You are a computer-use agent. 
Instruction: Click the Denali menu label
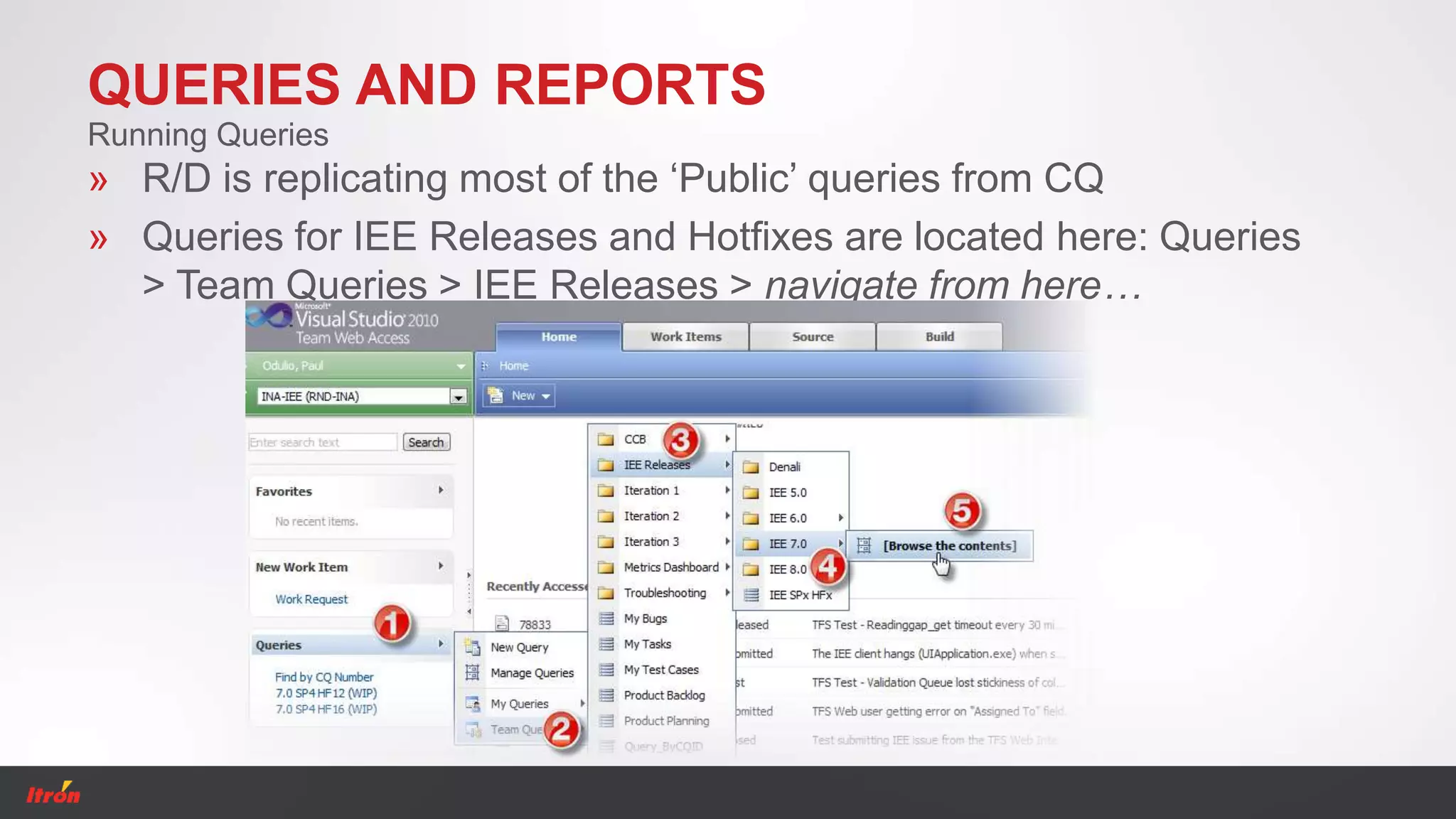pyautogui.click(x=784, y=467)
